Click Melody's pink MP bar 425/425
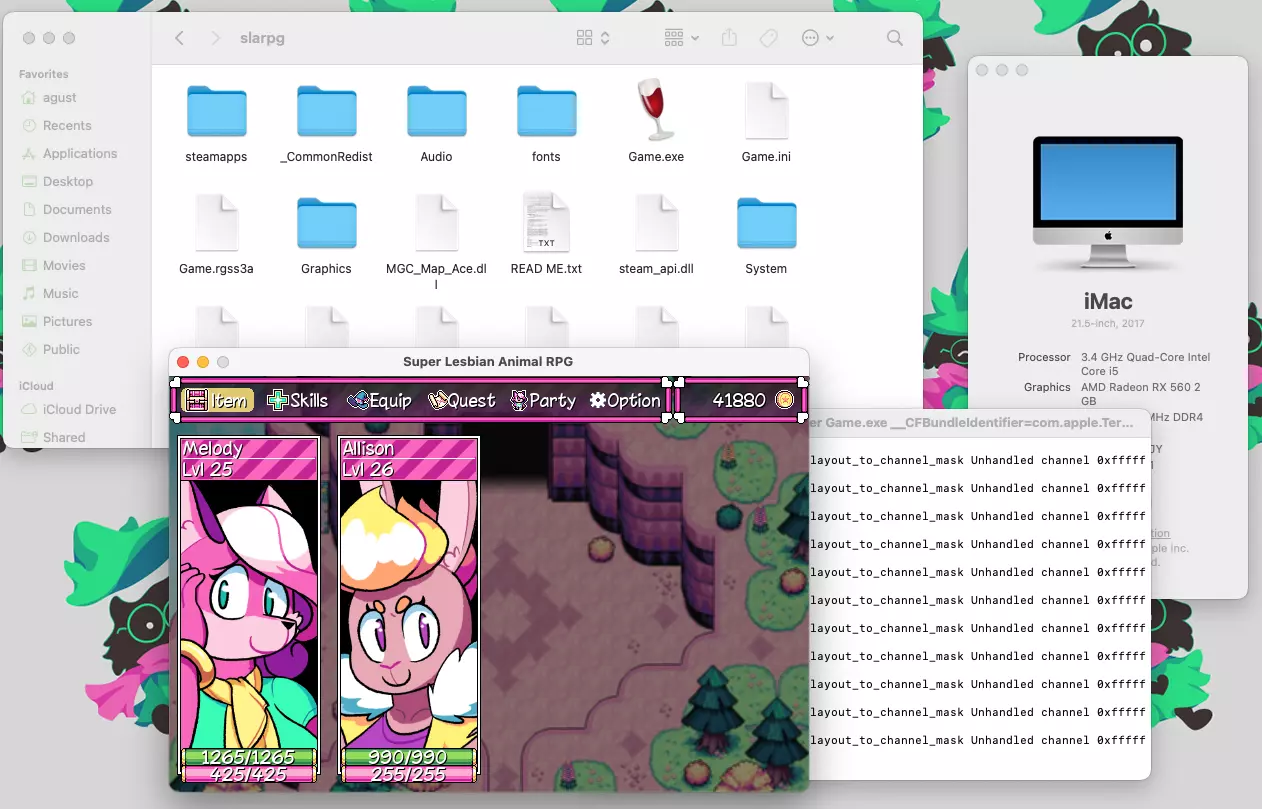This screenshot has height=809, width=1262. [x=249, y=774]
